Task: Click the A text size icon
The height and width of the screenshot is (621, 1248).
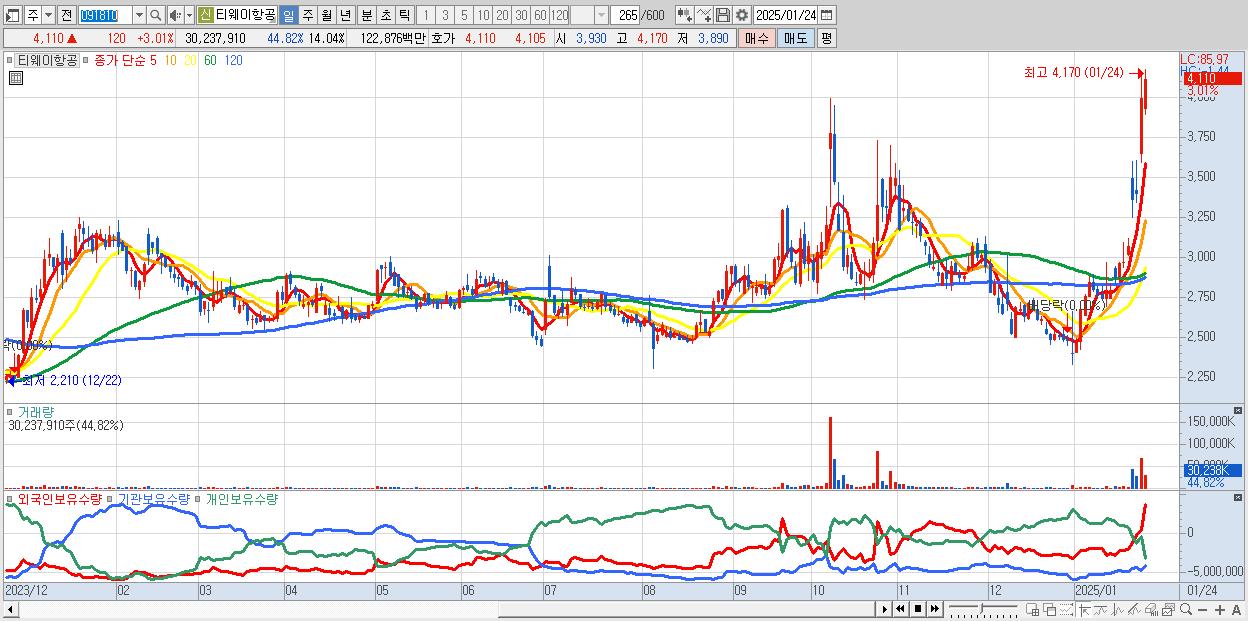Action: tap(1236, 609)
